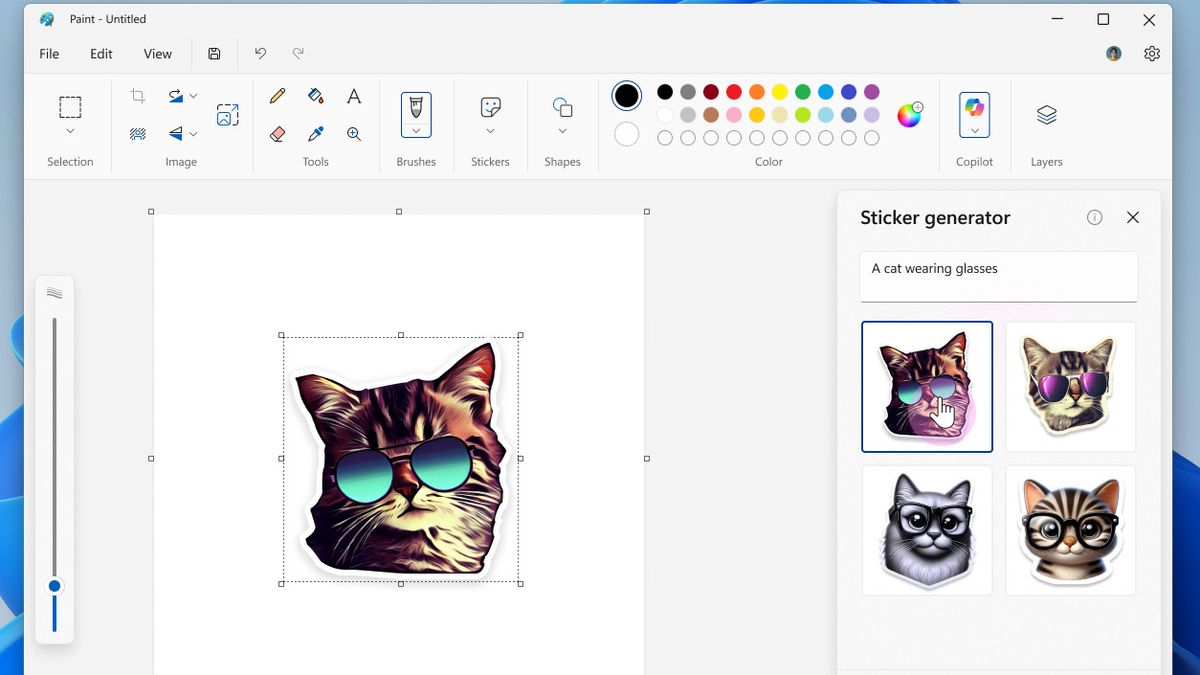Image resolution: width=1200 pixels, height=675 pixels.
Task: Open Edit colors rainbow wheel
Action: pyautogui.click(x=909, y=115)
